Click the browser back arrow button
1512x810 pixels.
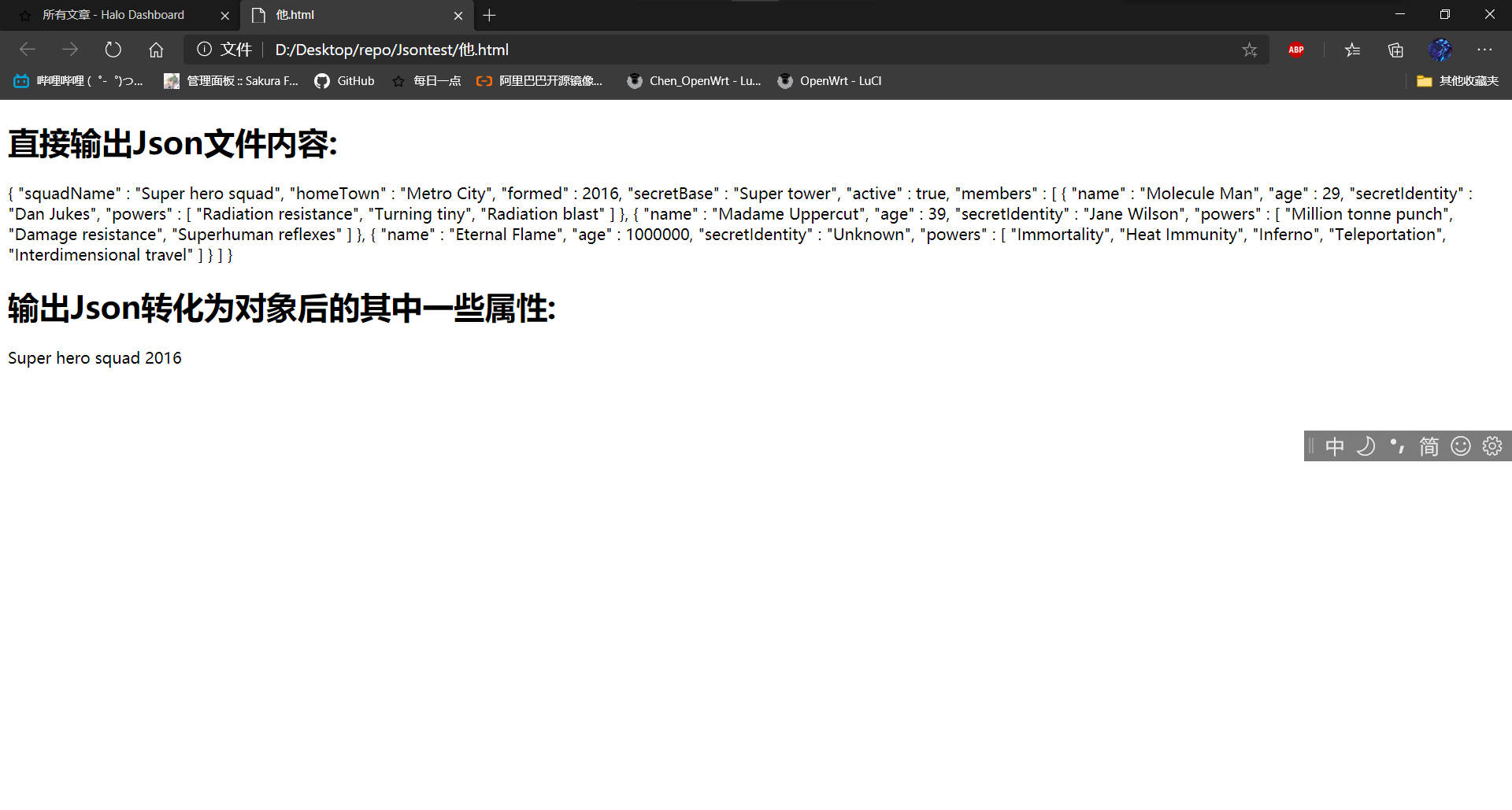[28, 50]
